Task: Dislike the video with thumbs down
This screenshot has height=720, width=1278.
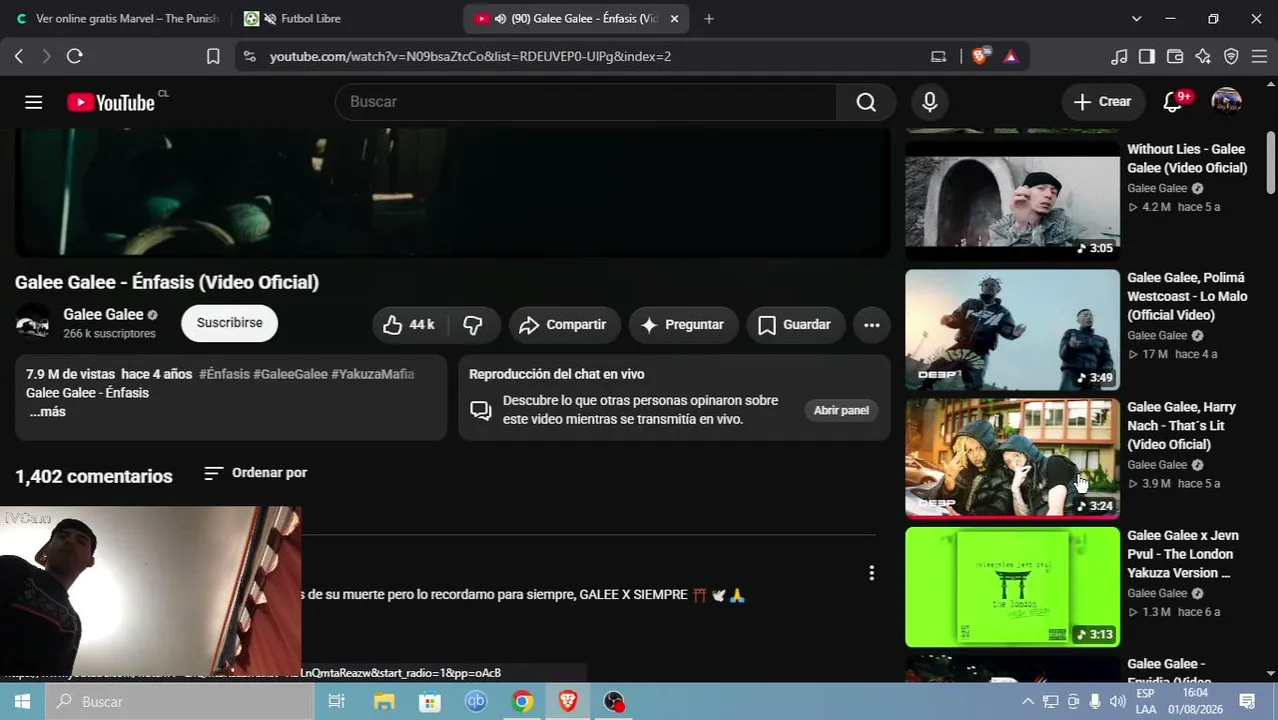Action: click(x=473, y=325)
